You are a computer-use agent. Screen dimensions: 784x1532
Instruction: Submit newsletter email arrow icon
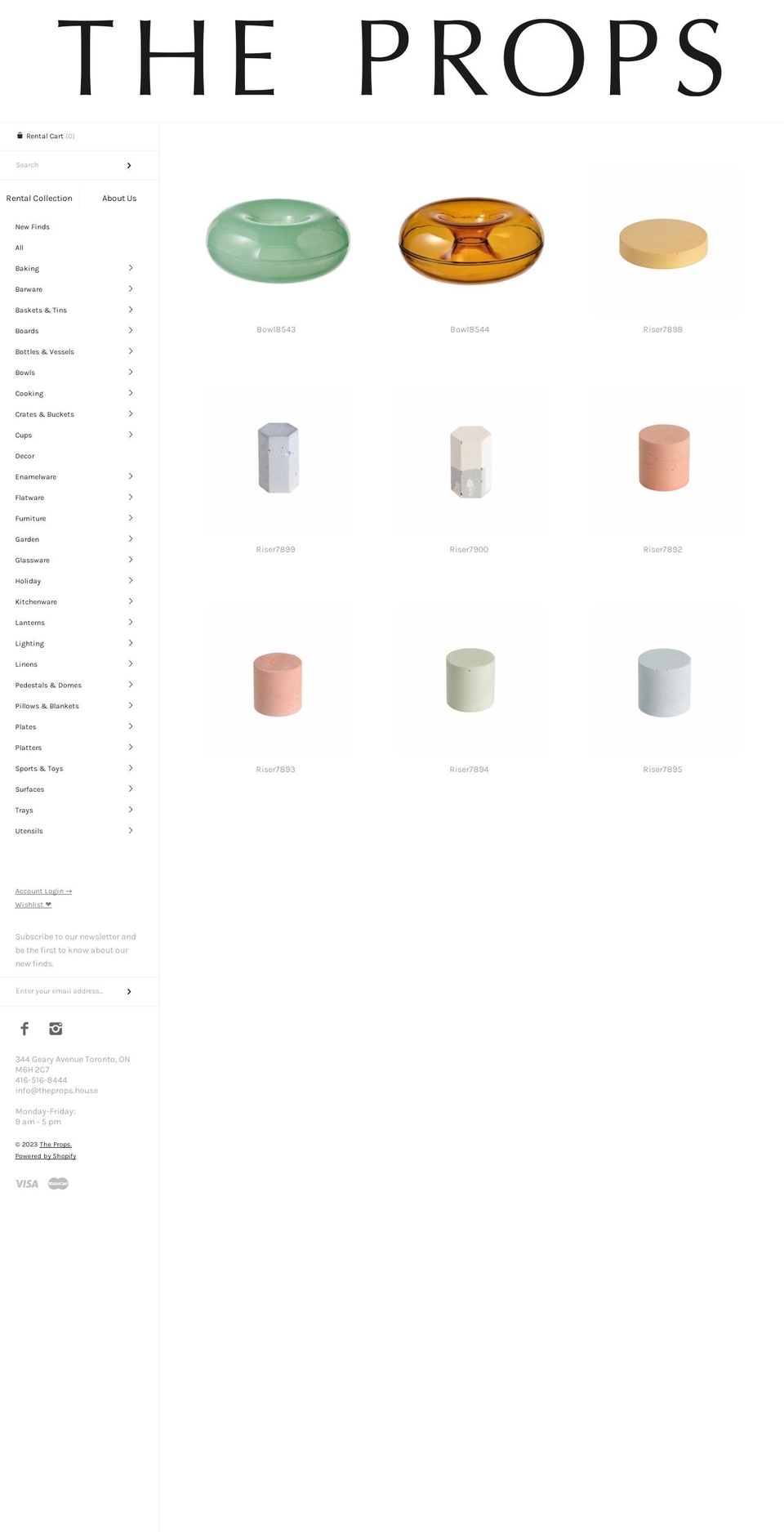click(129, 992)
